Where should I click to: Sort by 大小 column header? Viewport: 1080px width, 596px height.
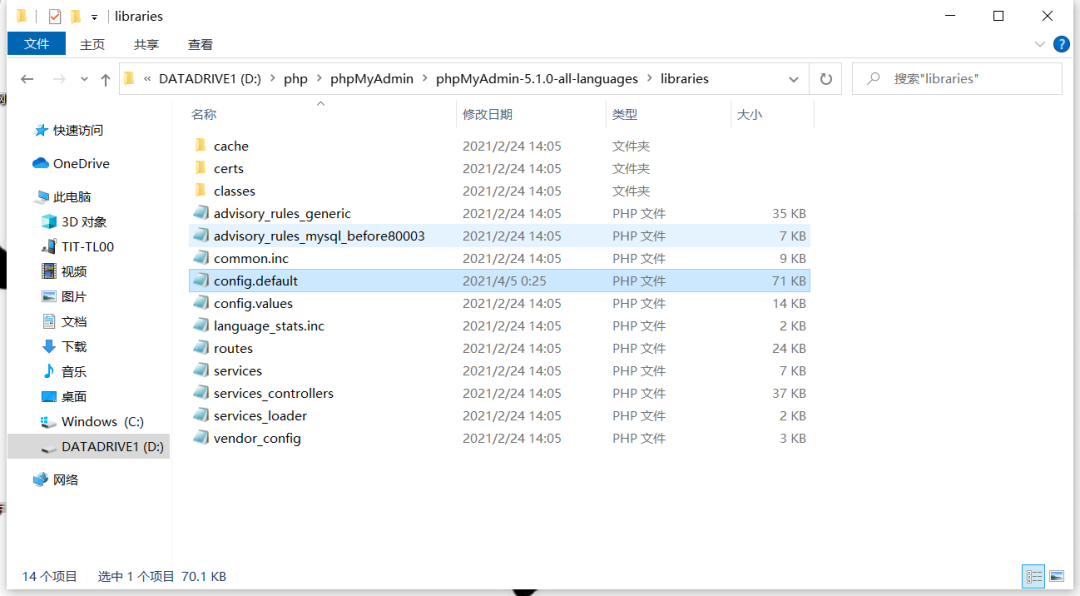[749, 114]
